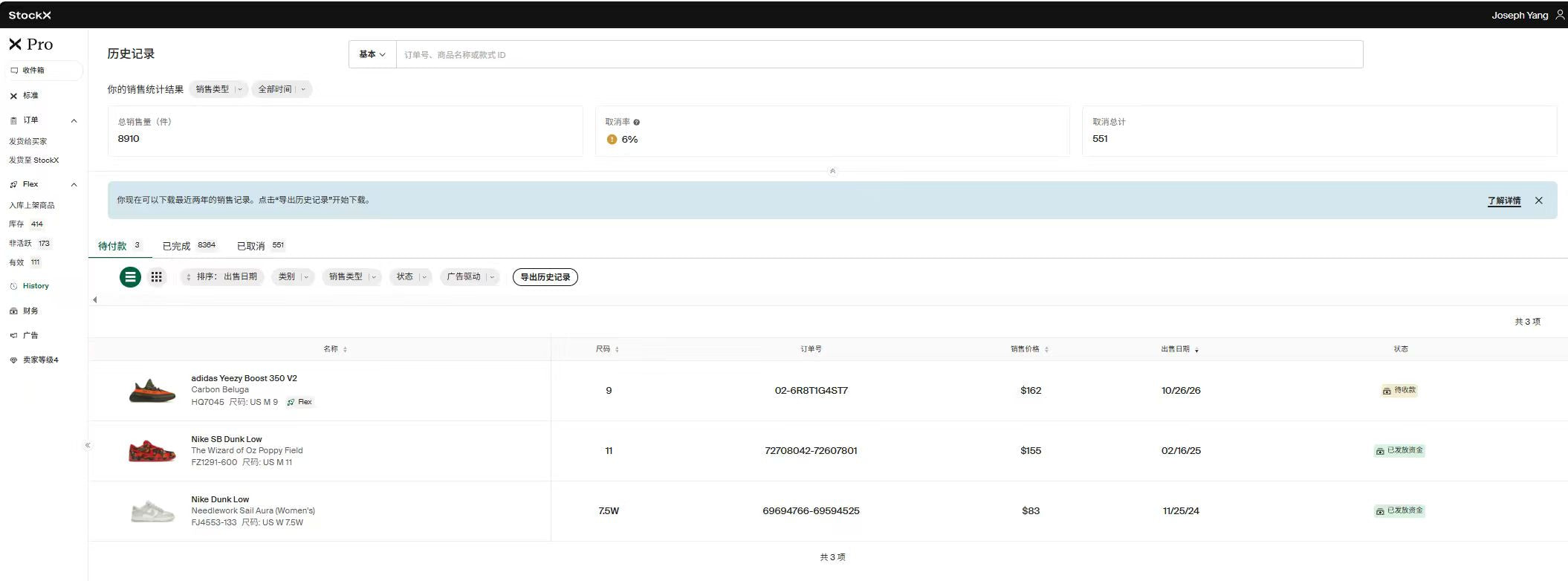This screenshot has height=581, width=1568.
Task: Collapse the sales statistics panel chevron
Action: (x=832, y=171)
